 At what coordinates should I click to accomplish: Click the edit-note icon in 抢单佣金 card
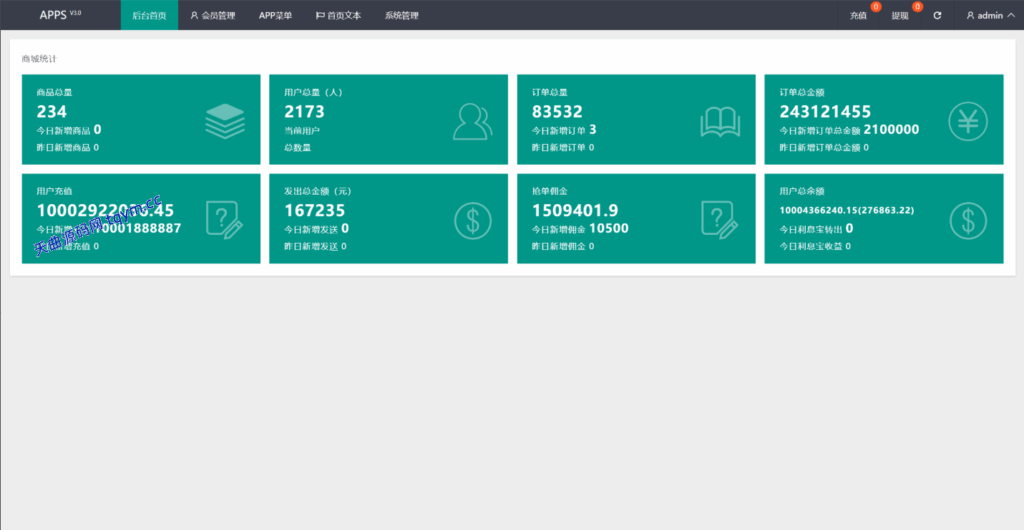[x=720, y=219]
